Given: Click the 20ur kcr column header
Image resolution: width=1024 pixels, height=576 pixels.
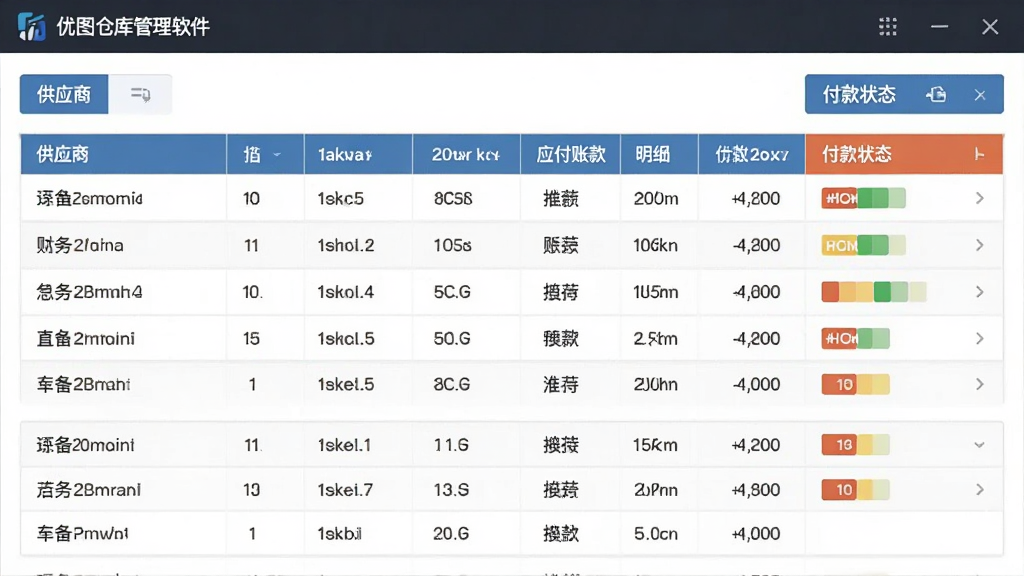Looking at the screenshot, I should point(466,155).
